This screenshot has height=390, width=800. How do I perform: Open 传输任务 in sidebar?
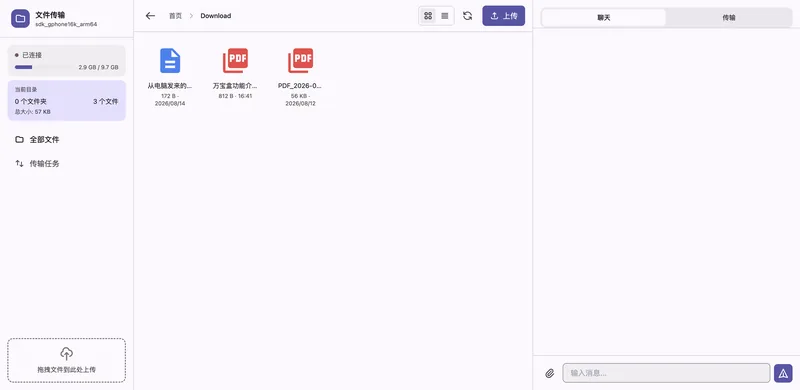point(67,163)
